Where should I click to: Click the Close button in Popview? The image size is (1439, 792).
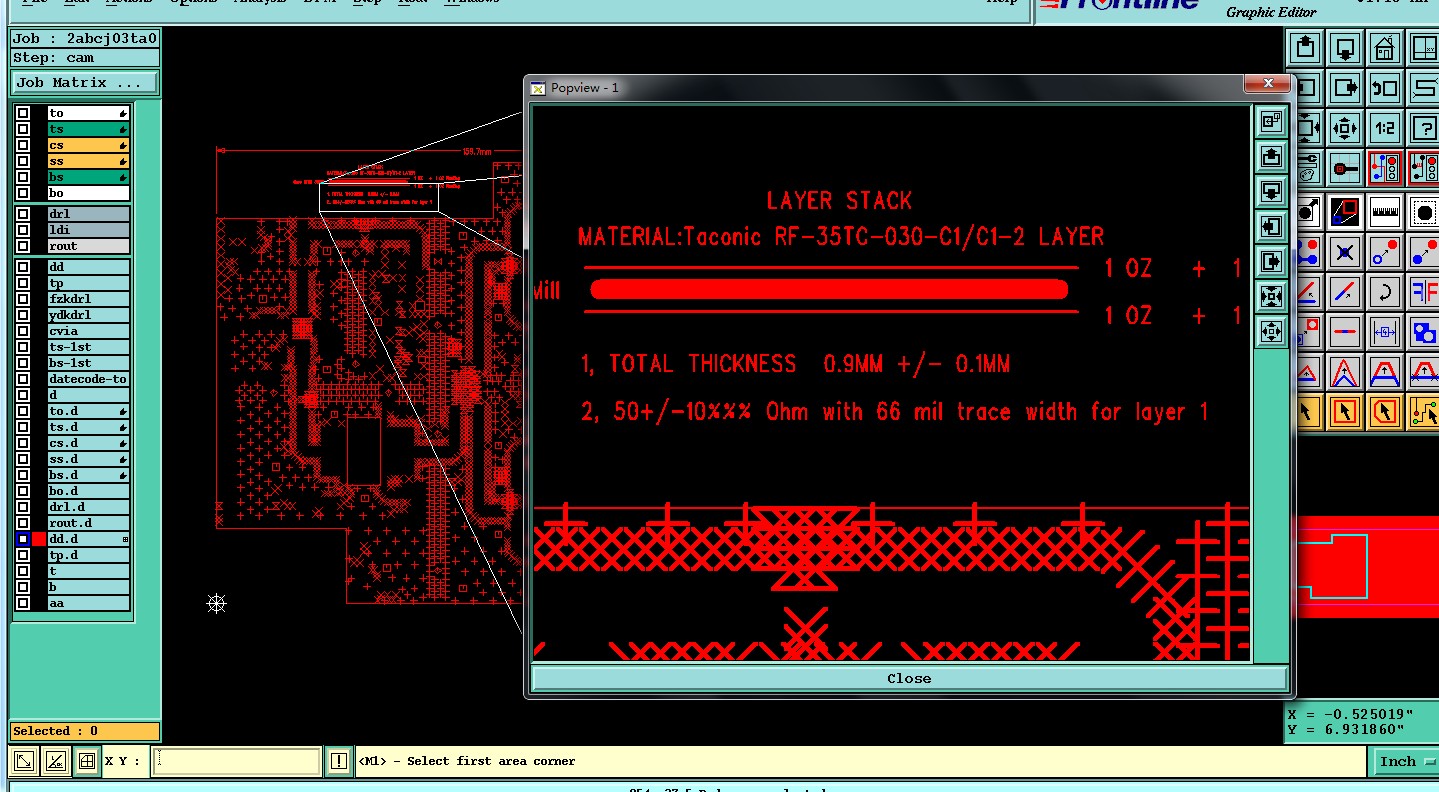[909, 678]
